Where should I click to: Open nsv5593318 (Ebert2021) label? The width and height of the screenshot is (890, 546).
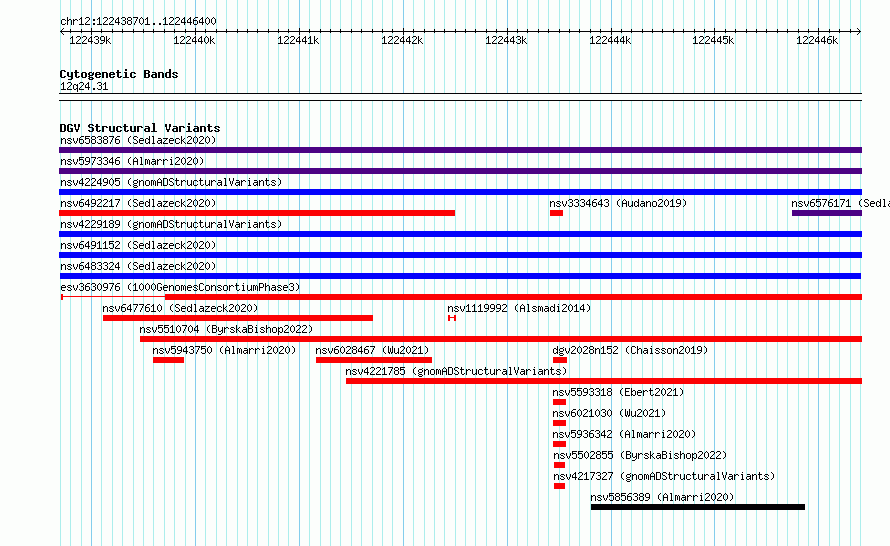[x=618, y=392]
